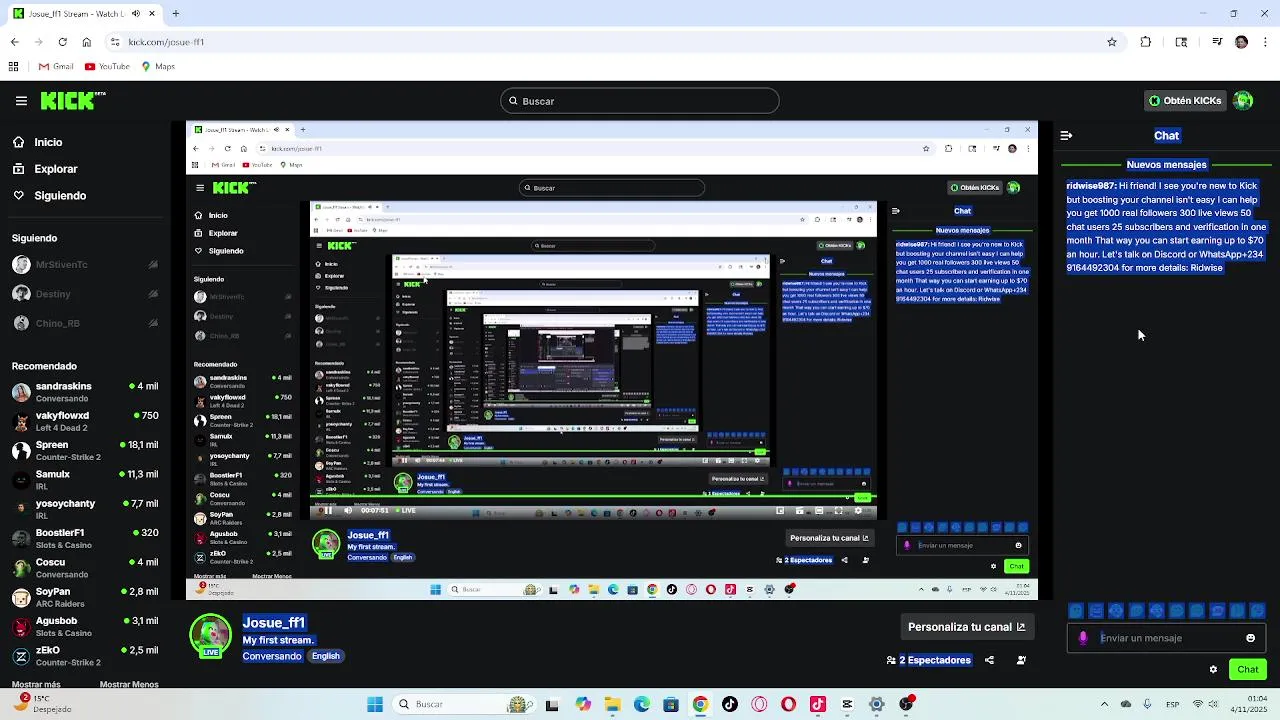The height and width of the screenshot is (720, 1280).
Task: Show hidden system tray icons
Action: tap(1104, 704)
